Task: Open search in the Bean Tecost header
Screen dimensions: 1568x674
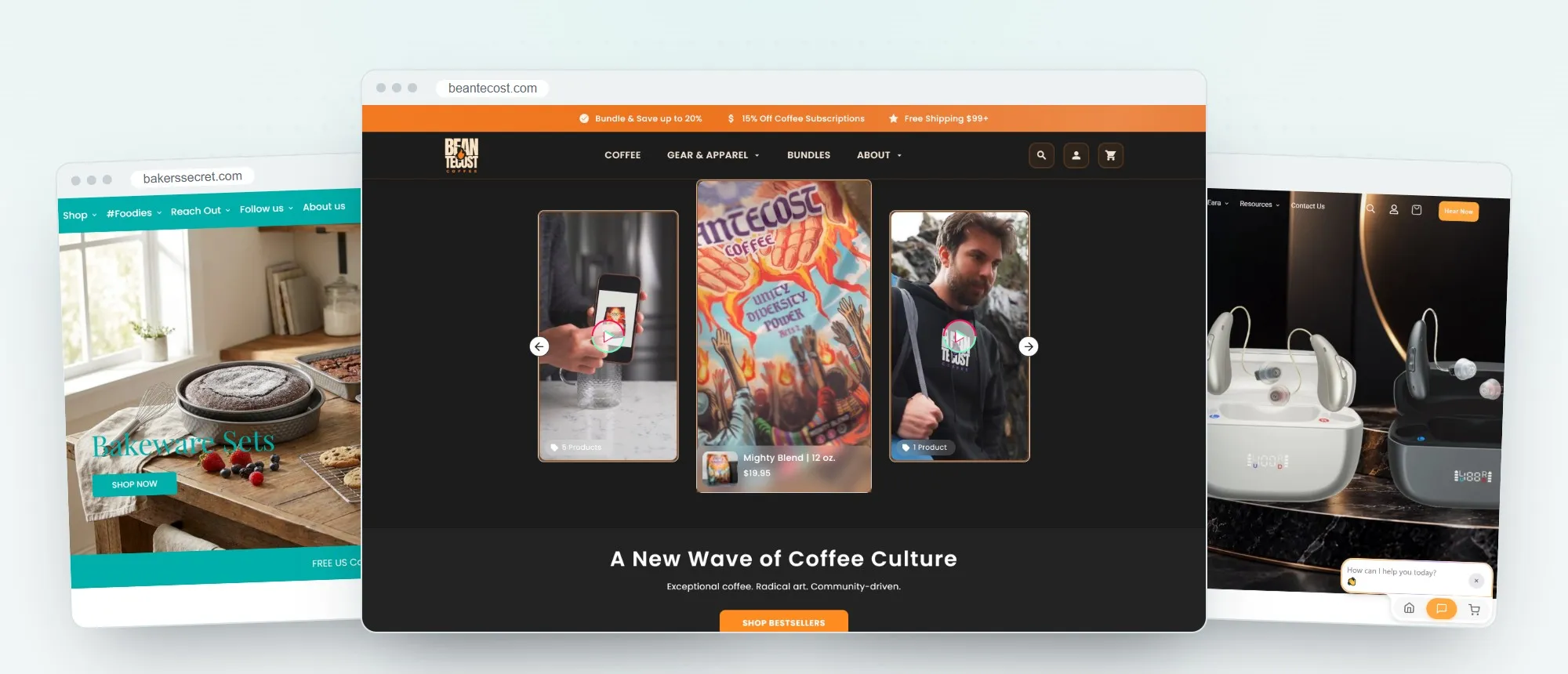Action: [1041, 155]
